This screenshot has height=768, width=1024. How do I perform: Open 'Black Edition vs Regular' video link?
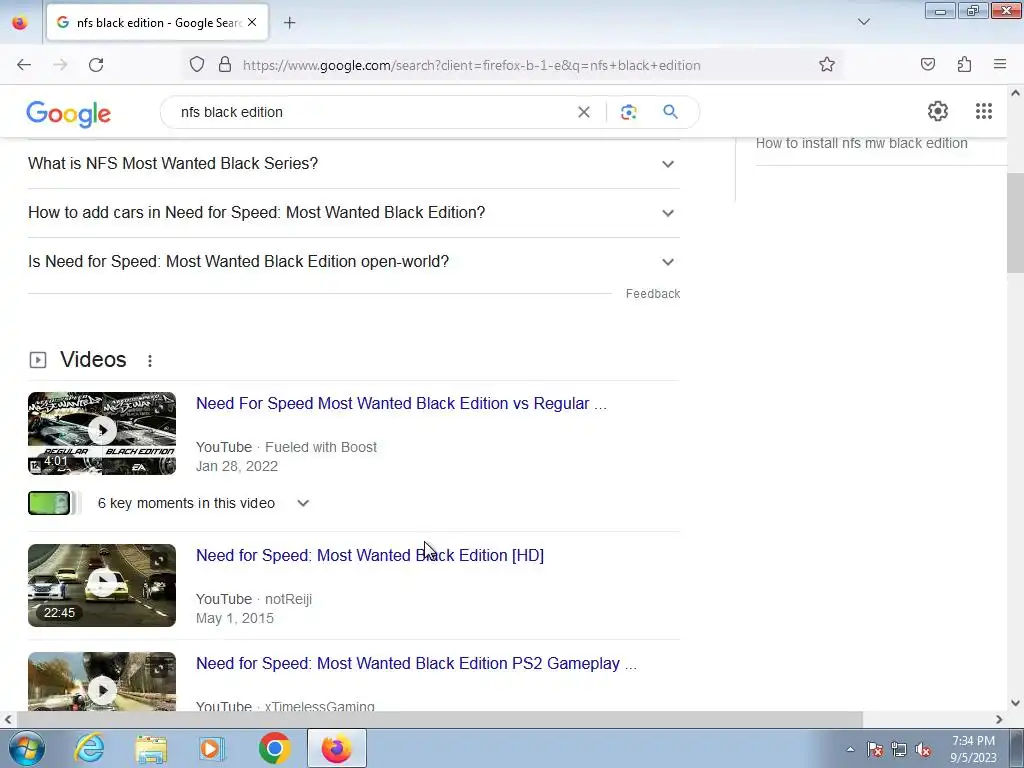click(401, 404)
